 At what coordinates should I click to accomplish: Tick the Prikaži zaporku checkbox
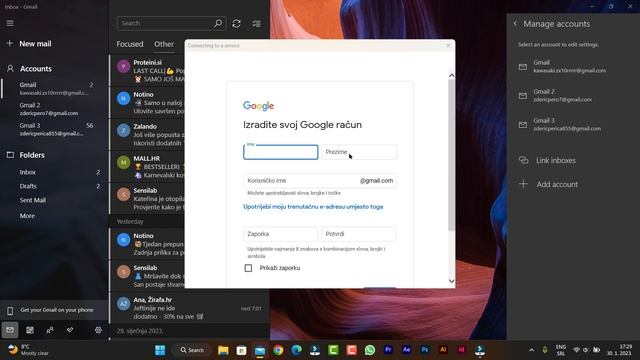pyautogui.click(x=248, y=268)
